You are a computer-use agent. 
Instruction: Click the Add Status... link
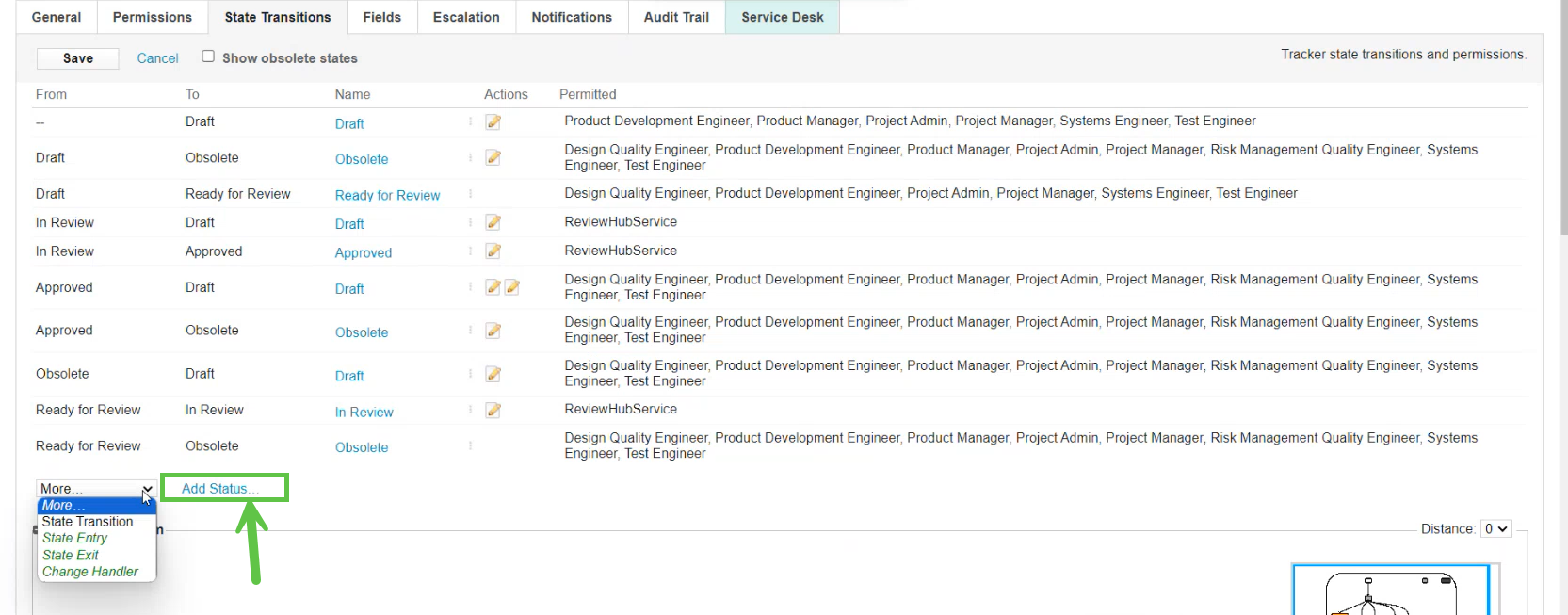[x=220, y=489]
